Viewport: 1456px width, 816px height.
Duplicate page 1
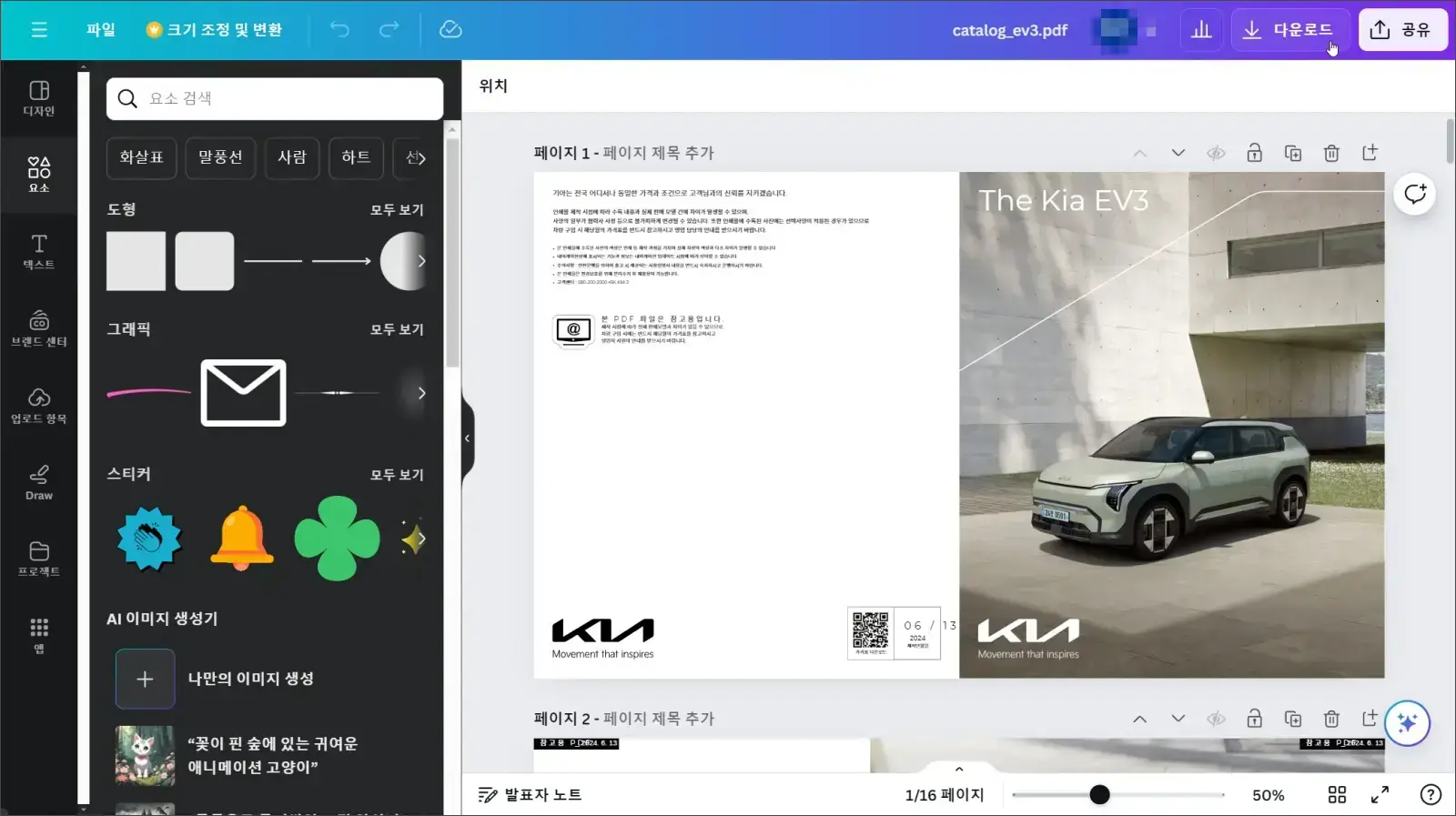point(1293,153)
